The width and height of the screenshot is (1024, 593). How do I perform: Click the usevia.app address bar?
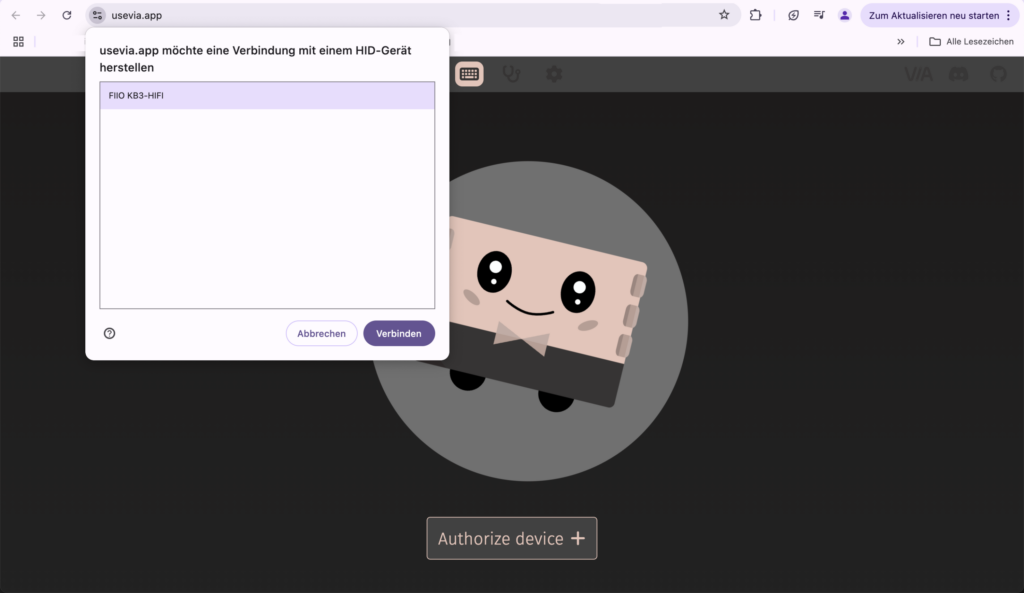[x=400, y=15]
